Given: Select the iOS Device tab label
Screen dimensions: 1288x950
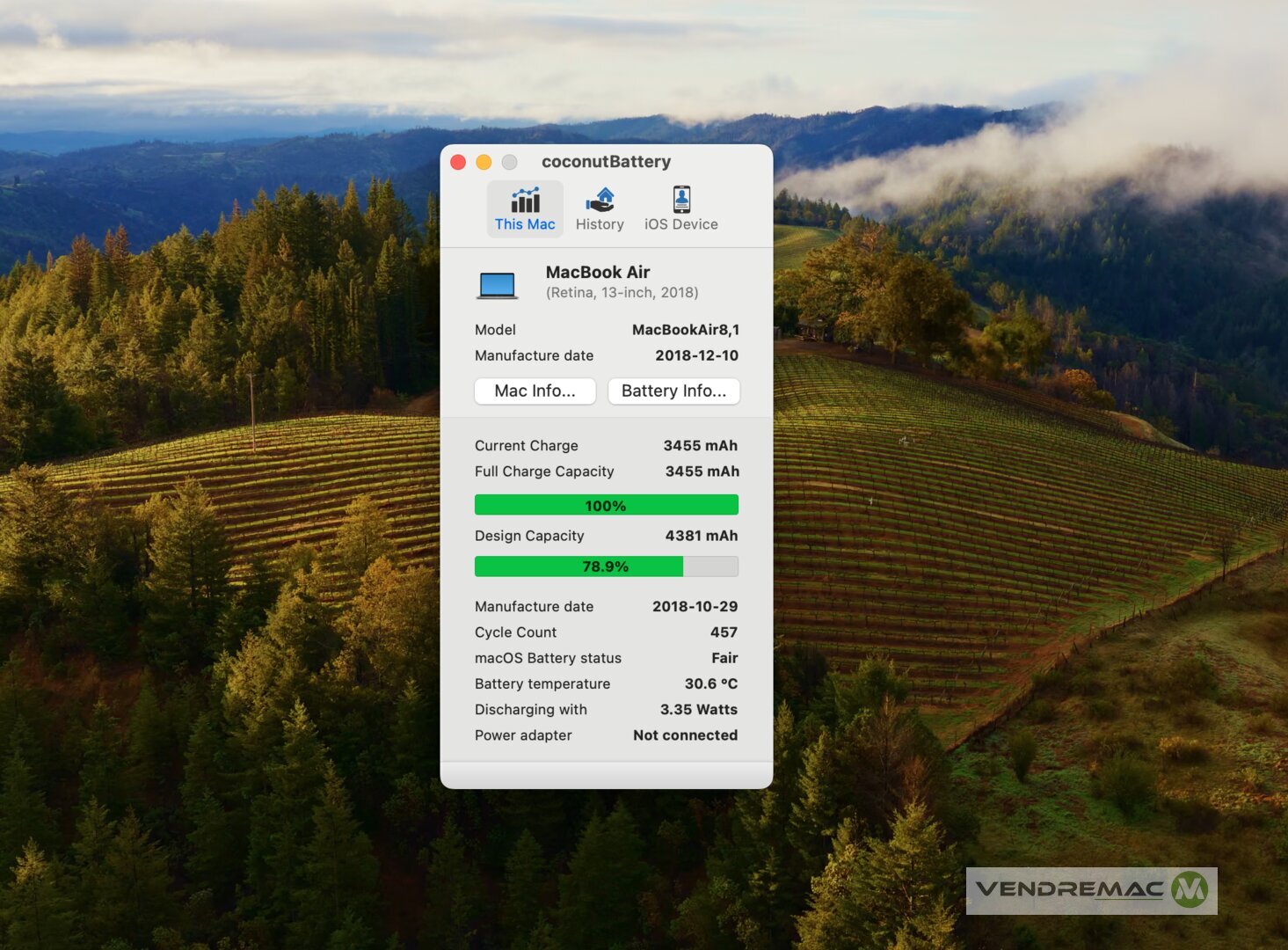Looking at the screenshot, I should 681,224.
